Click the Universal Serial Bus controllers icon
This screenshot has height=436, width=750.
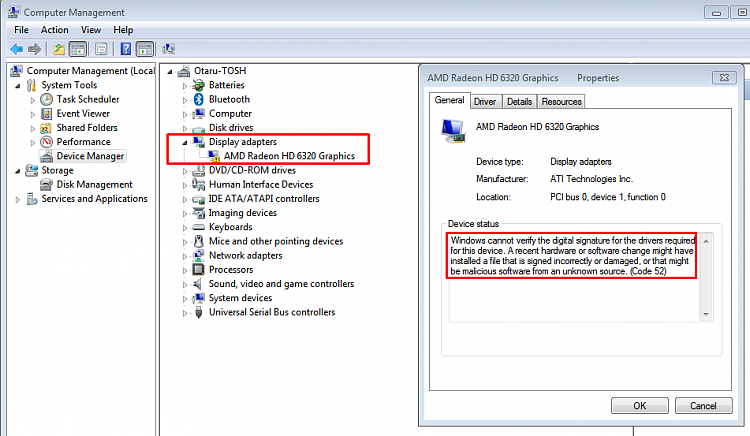click(x=199, y=312)
